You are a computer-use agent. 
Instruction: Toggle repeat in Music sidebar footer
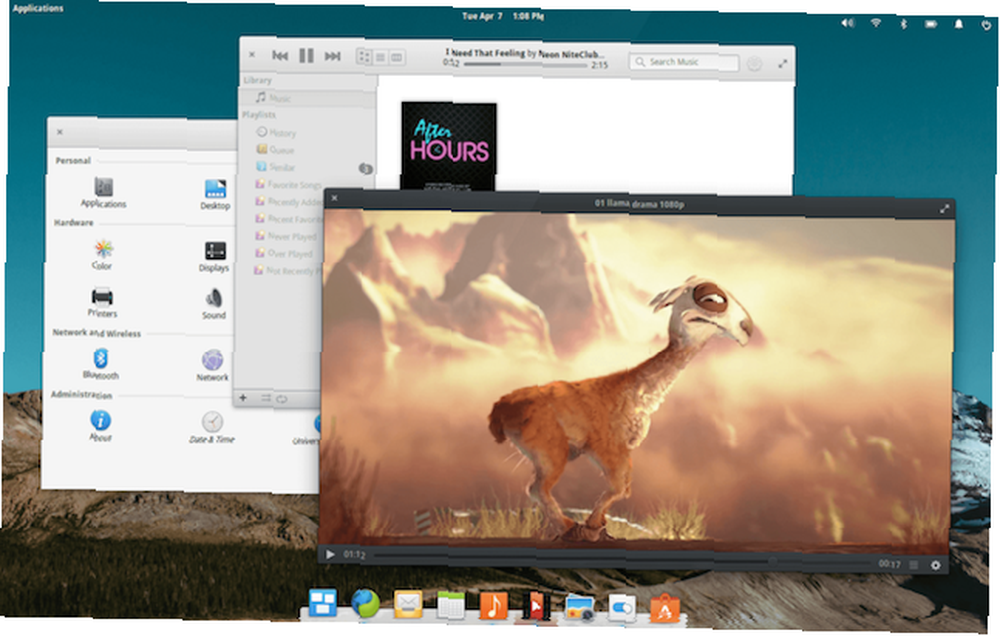(281, 399)
